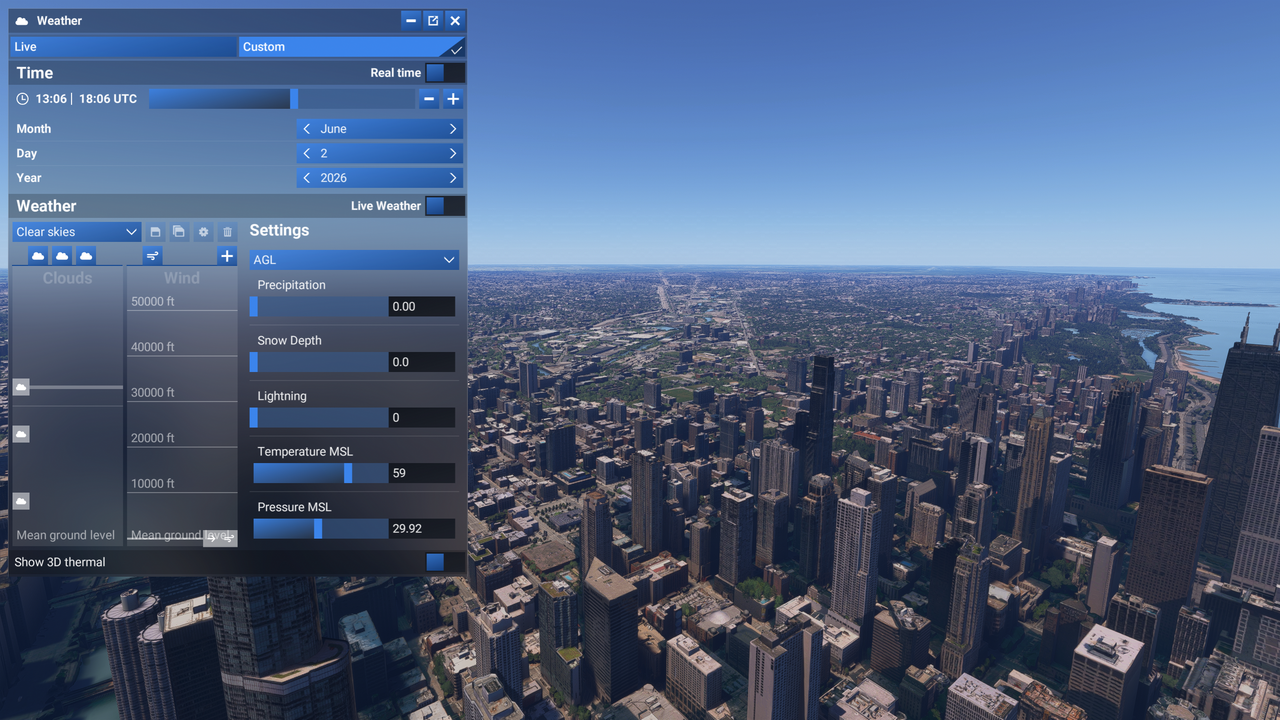The image size is (1280, 720).
Task: Duplicate the weather preset
Action: click(179, 232)
